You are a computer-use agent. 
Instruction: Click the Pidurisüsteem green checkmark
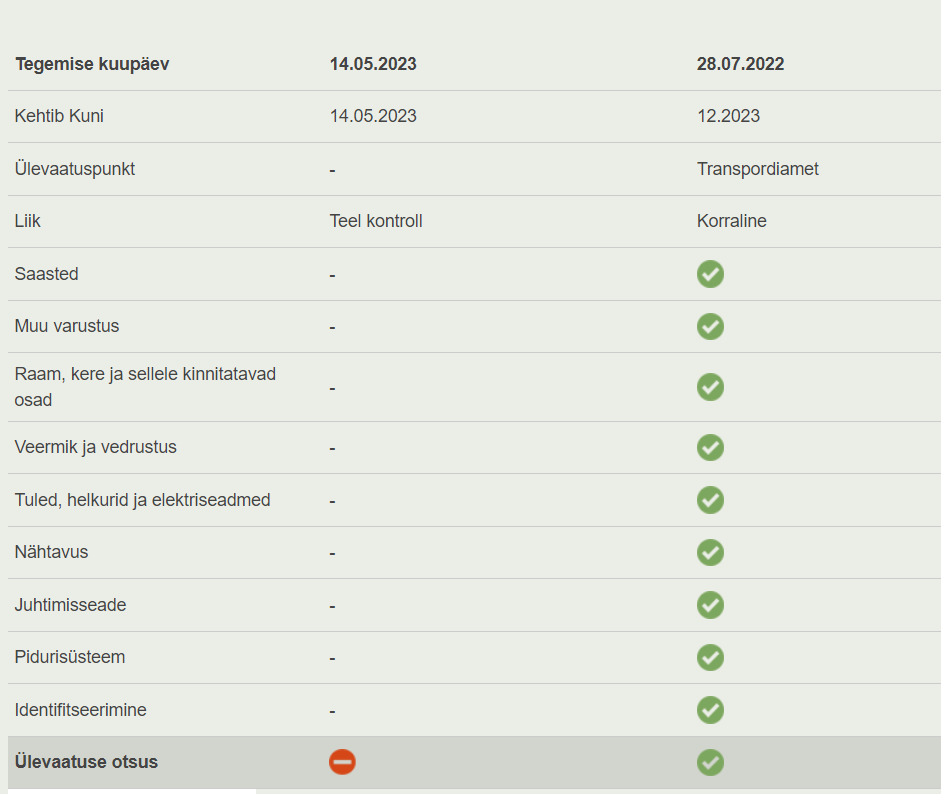[710, 657]
